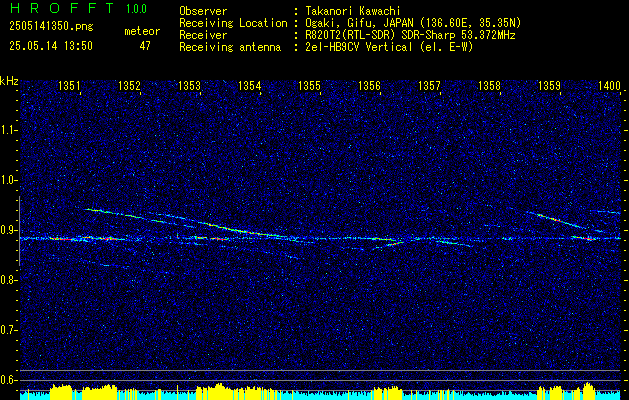Image resolution: width=629 pixels, height=400 pixels.
Task: Click the 0.6 kHz axis label
Action: 7,380
